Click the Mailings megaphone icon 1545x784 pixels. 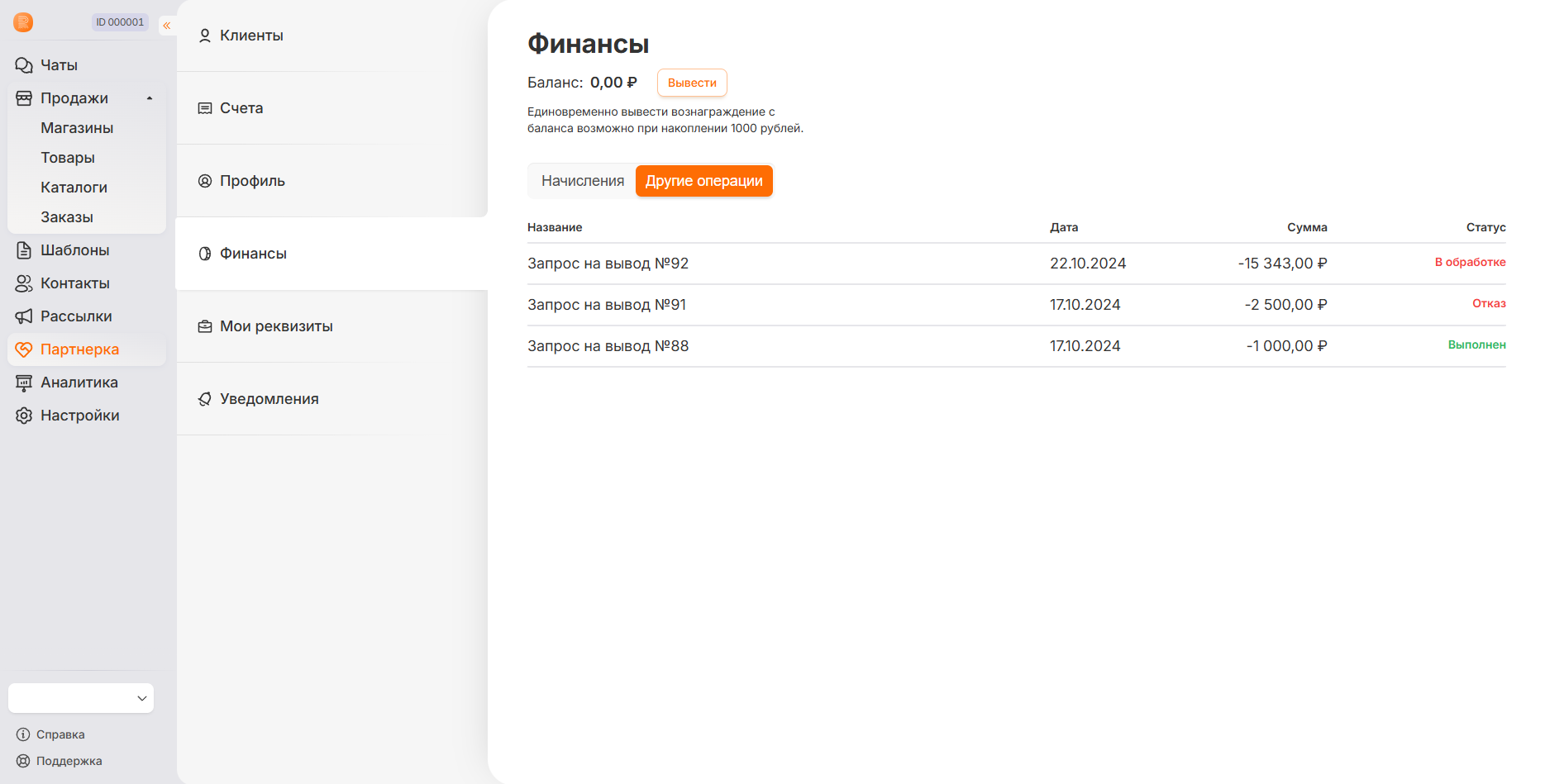click(24, 316)
